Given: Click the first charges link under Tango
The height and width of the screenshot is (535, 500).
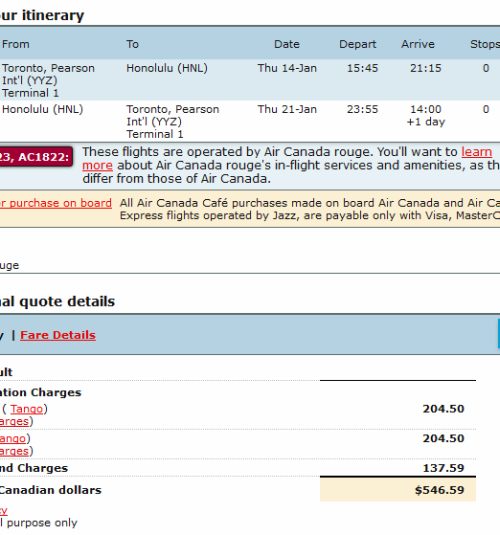Looking at the screenshot, I should (14, 421).
